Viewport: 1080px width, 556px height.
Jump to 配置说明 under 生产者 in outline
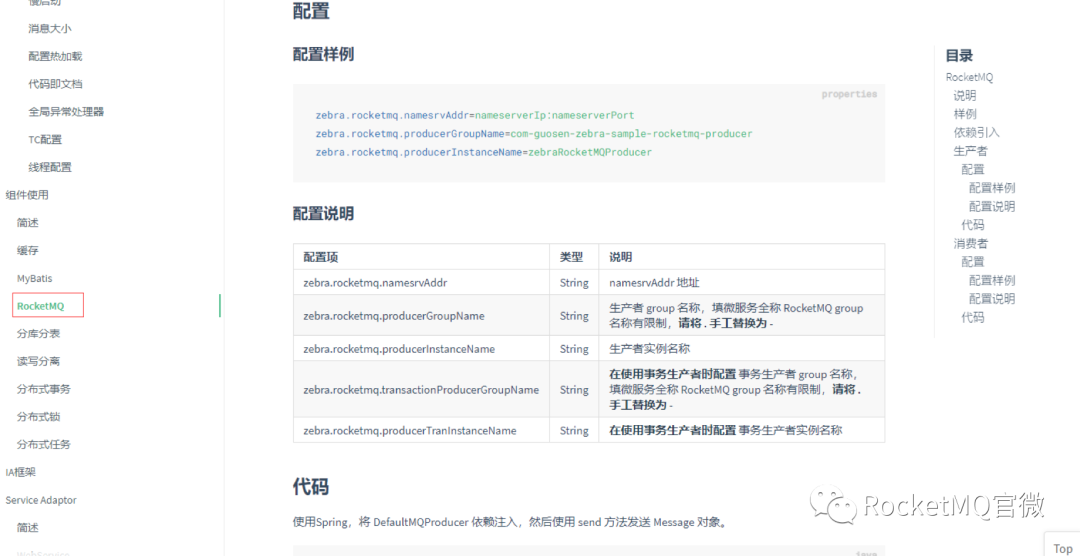point(992,206)
